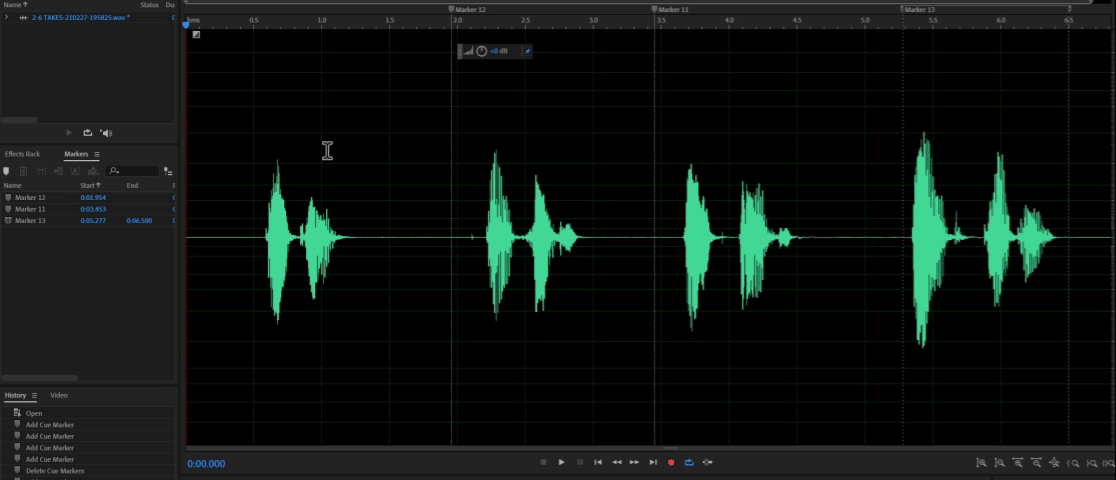This screenshot has width=1116, height=480.
Task: Toggle the HUD pin icon
Action: point(527,51)
